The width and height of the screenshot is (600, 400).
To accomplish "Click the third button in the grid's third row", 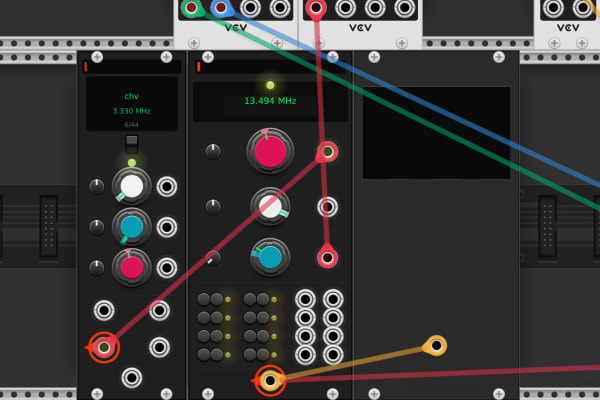I will coord(250,336).
